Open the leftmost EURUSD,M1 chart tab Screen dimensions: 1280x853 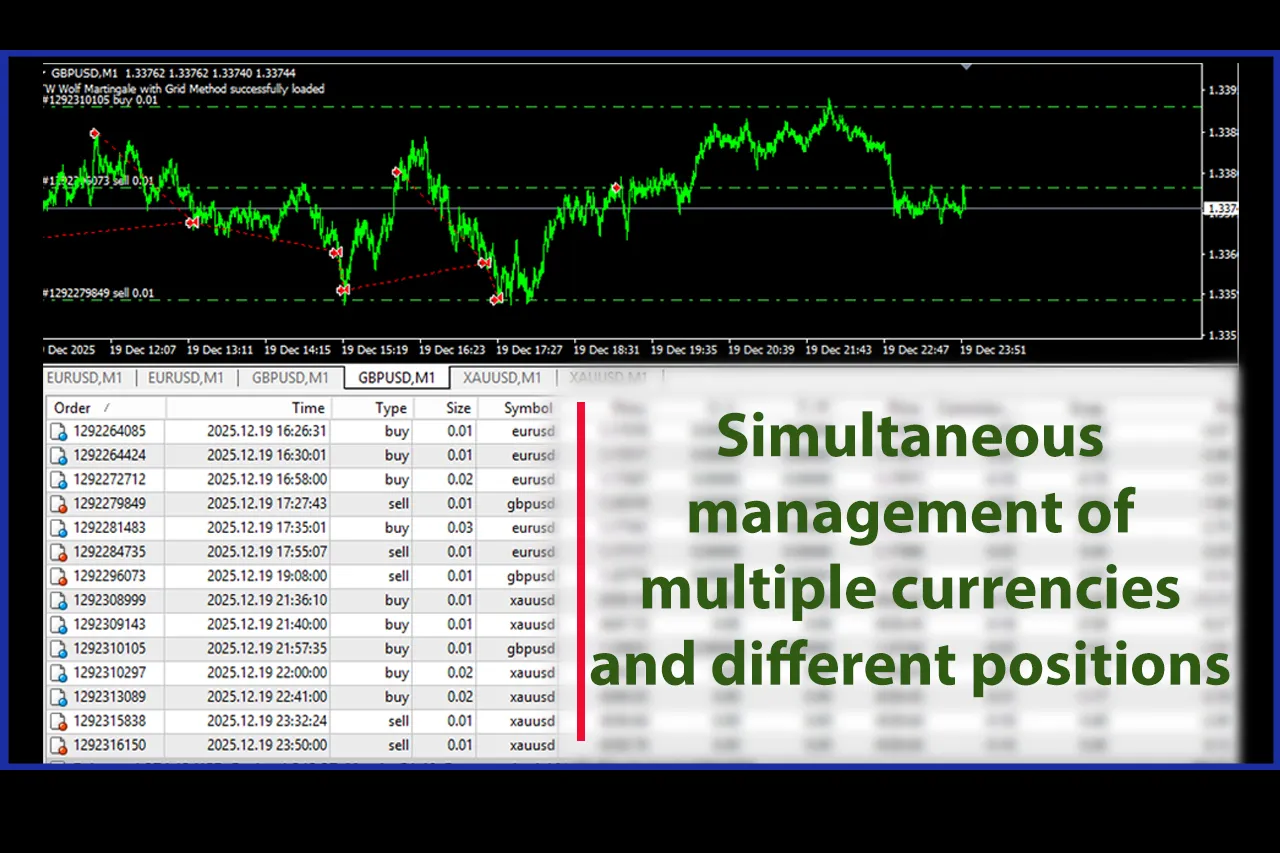pos(85,378)
